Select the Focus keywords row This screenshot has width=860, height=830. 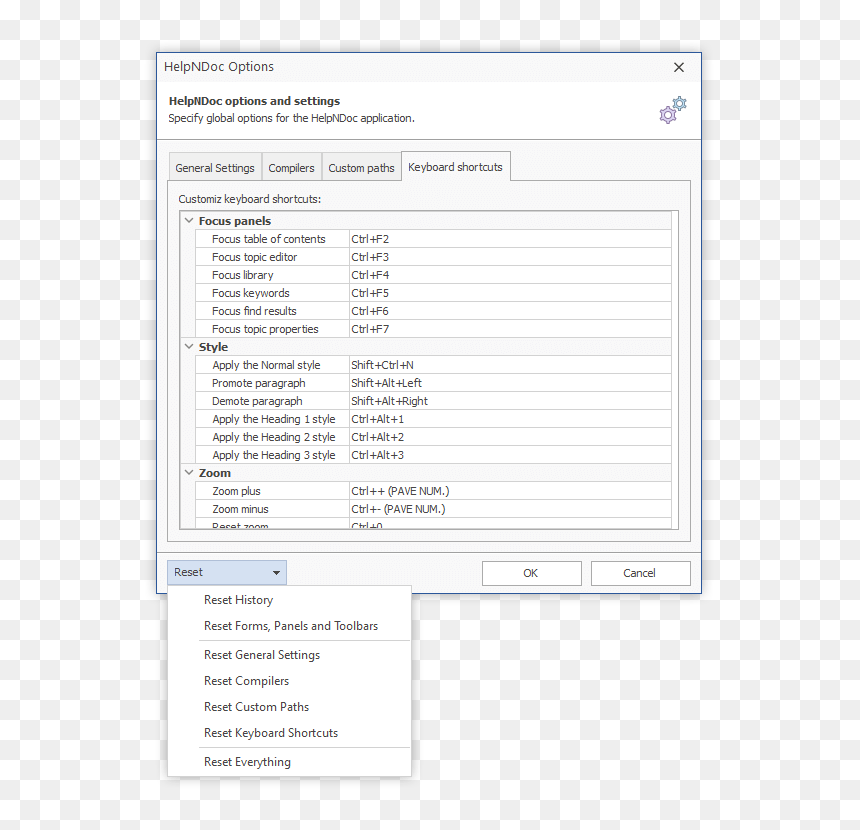pyautogui.click(x=433, y=293)
